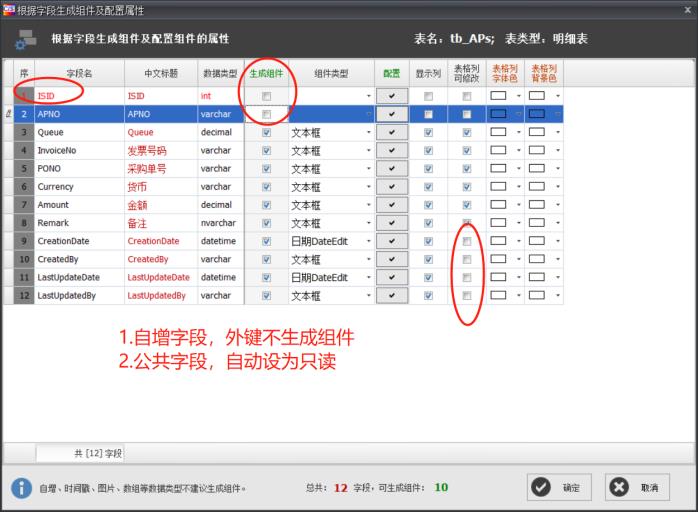698x513 pixels.
Task: Open component type dropdown for ISID row
Action: [x=369, y=96]
